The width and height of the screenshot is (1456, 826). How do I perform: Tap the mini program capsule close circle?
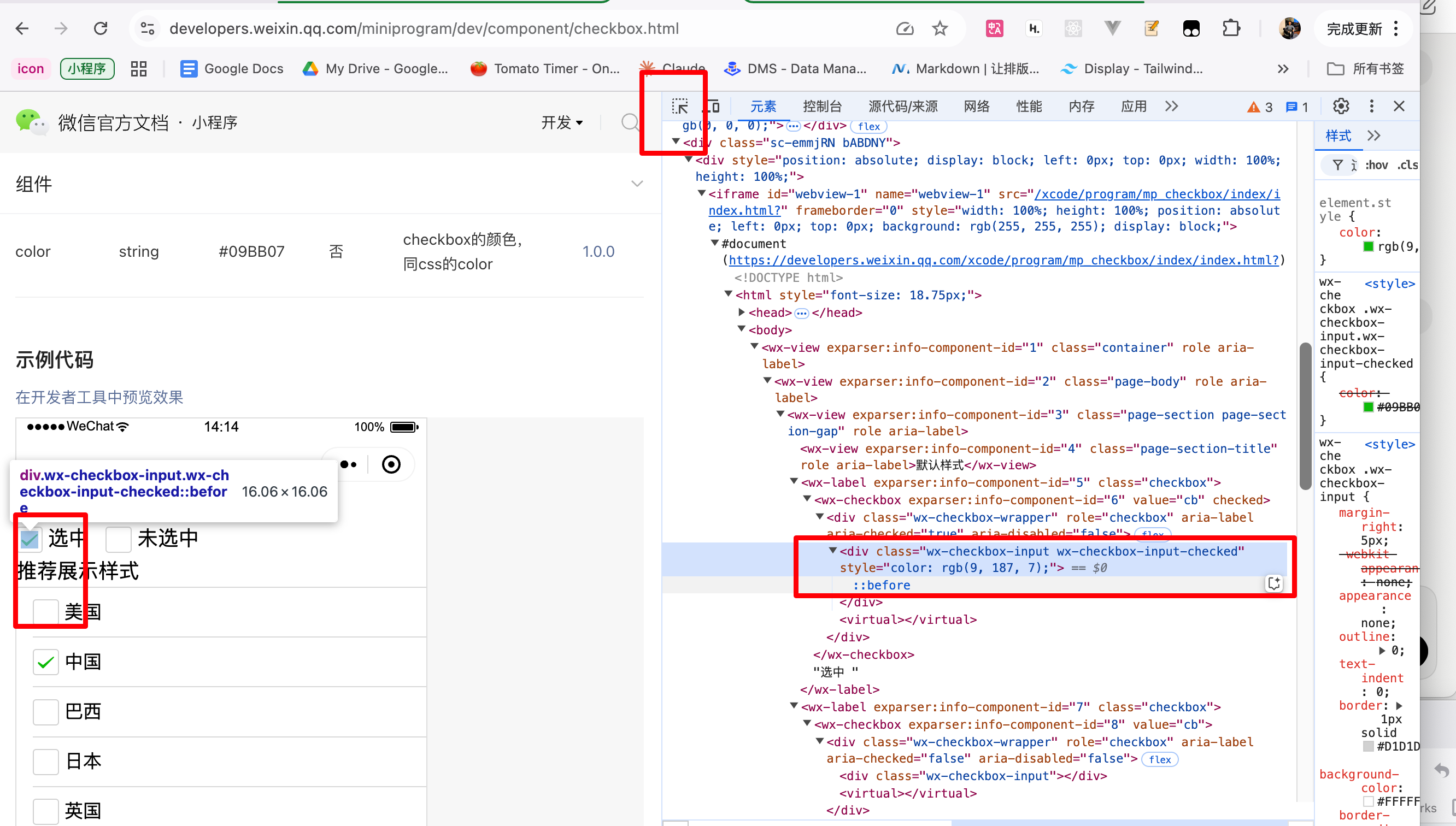[x=391, y=464]
